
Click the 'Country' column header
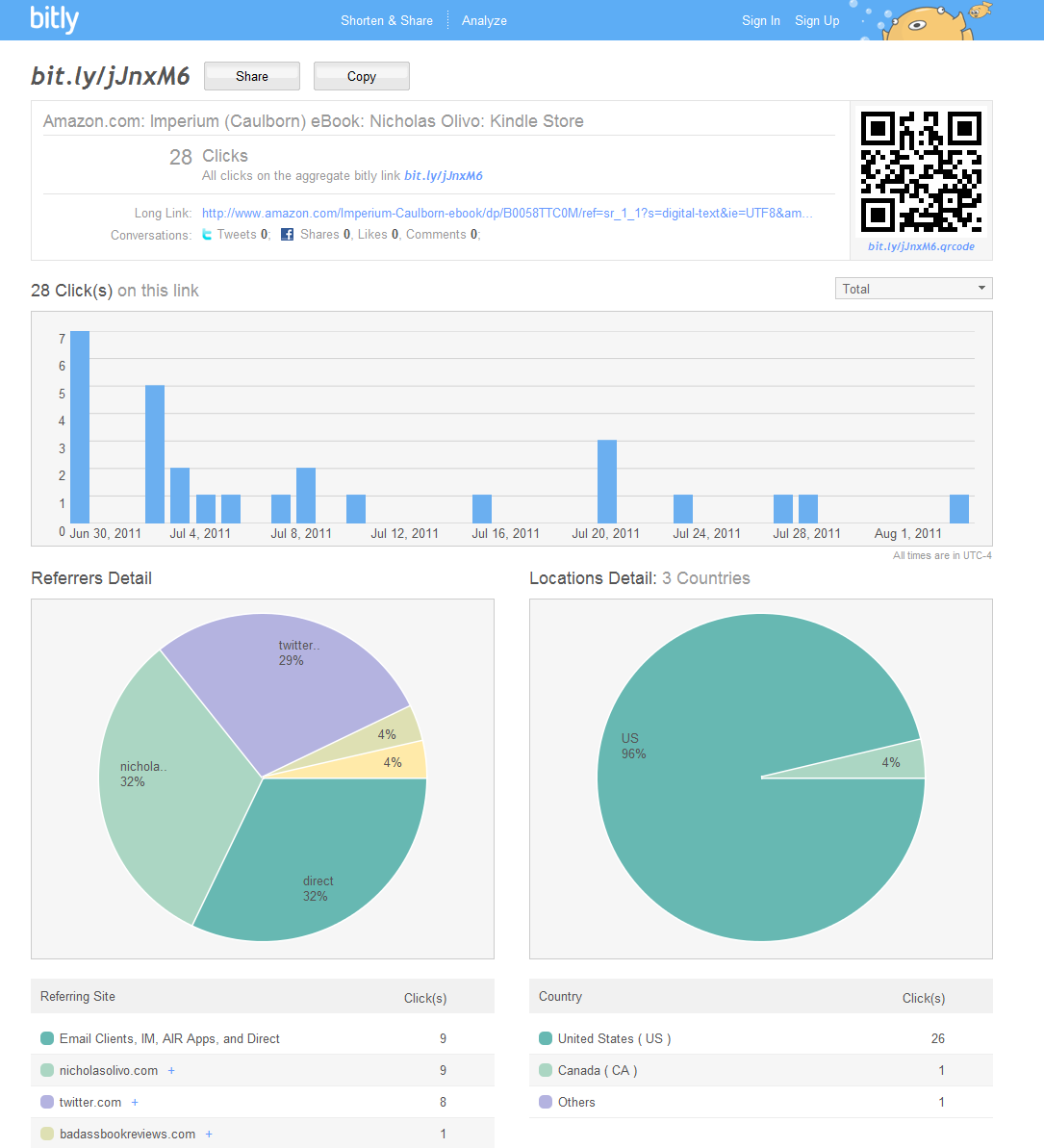560,997
